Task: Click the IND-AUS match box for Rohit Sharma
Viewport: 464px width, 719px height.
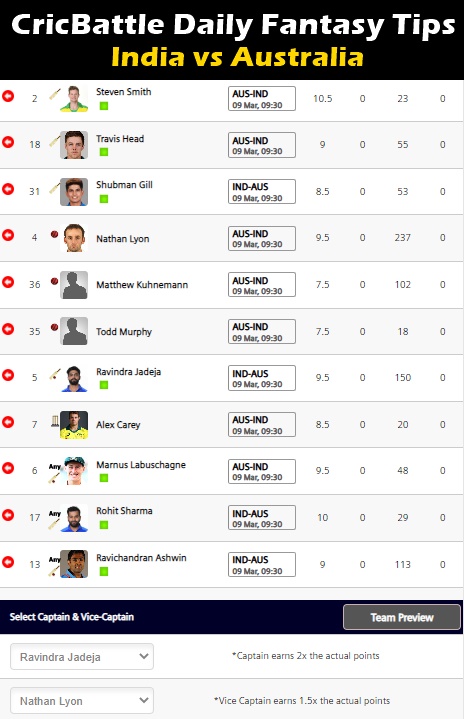Action: pos(262,518)
